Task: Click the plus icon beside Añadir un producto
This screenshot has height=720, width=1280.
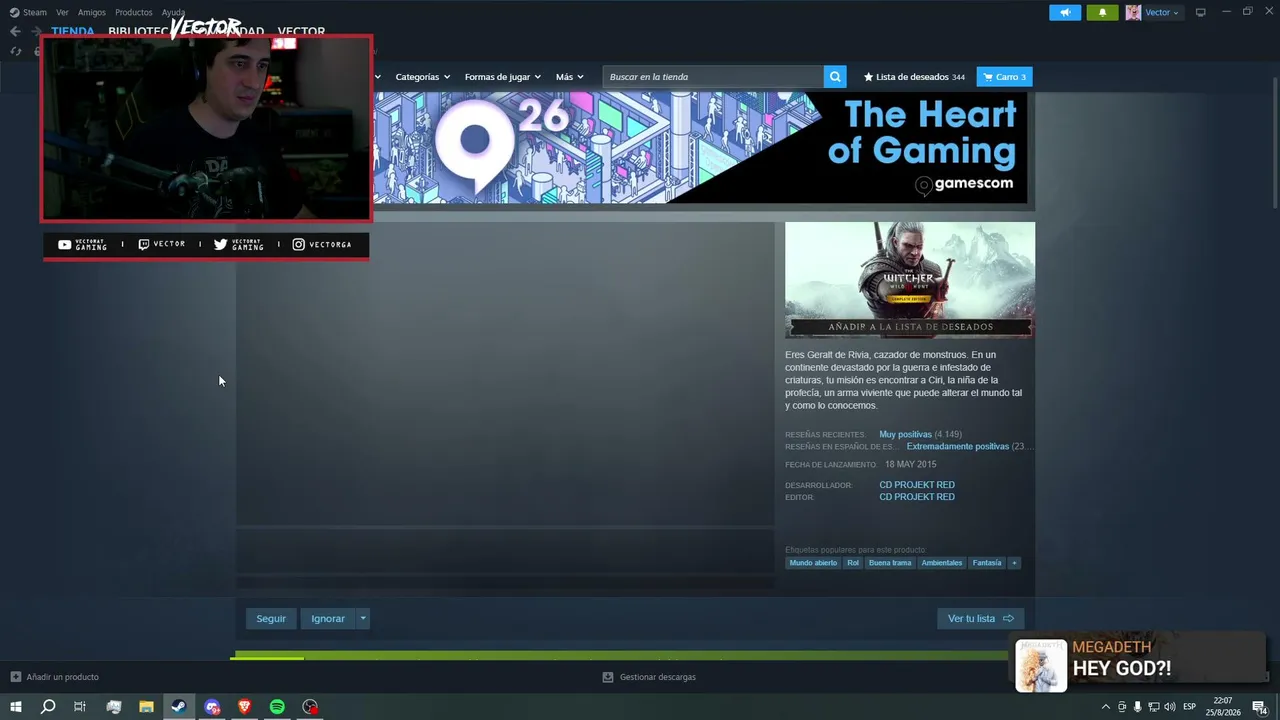Action: coord(15,677)
